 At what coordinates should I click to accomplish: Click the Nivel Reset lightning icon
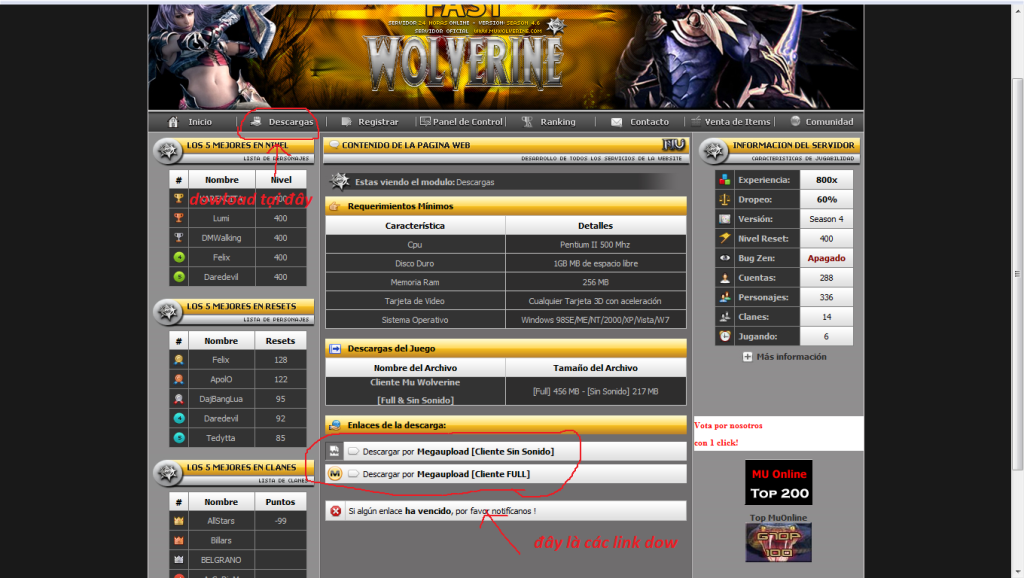click(725, 238)
